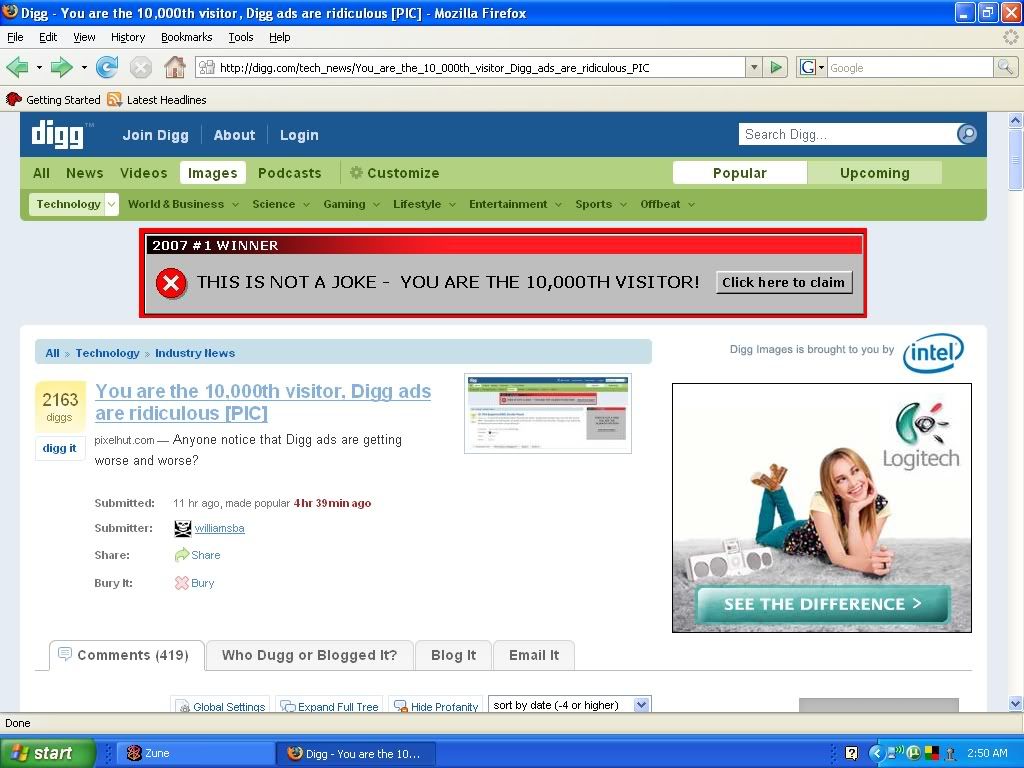Click the green Share arrow icon
This screenshot has height=768, width=1024.
coord(182,555)
